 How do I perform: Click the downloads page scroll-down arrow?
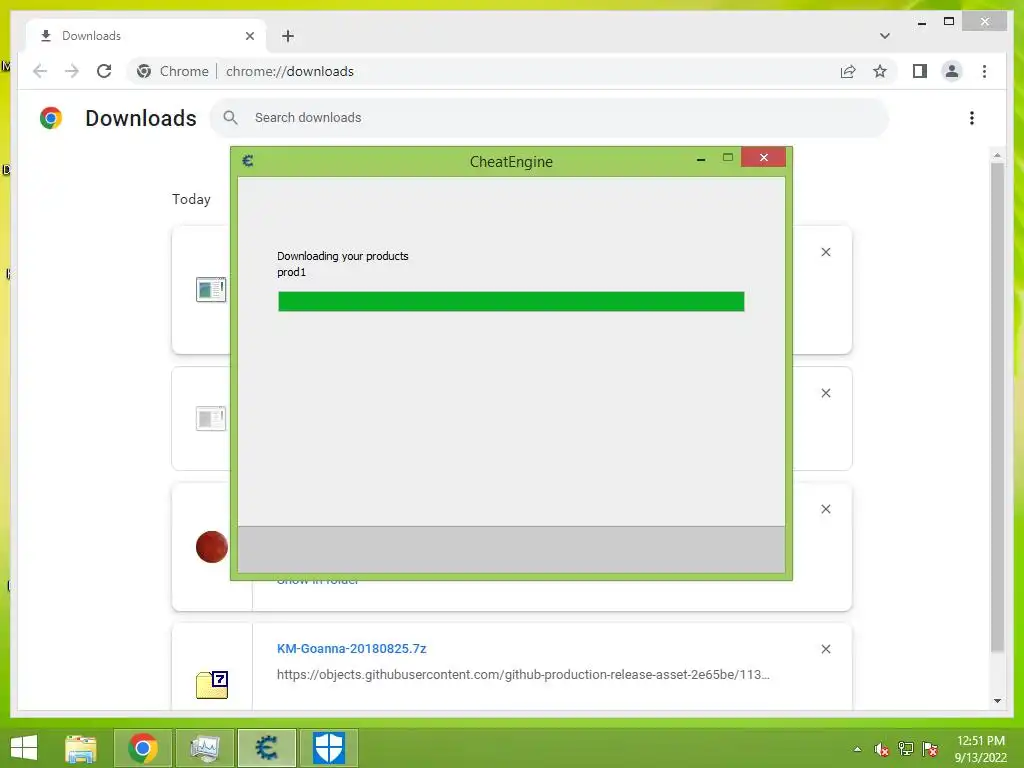click(997, 701)
